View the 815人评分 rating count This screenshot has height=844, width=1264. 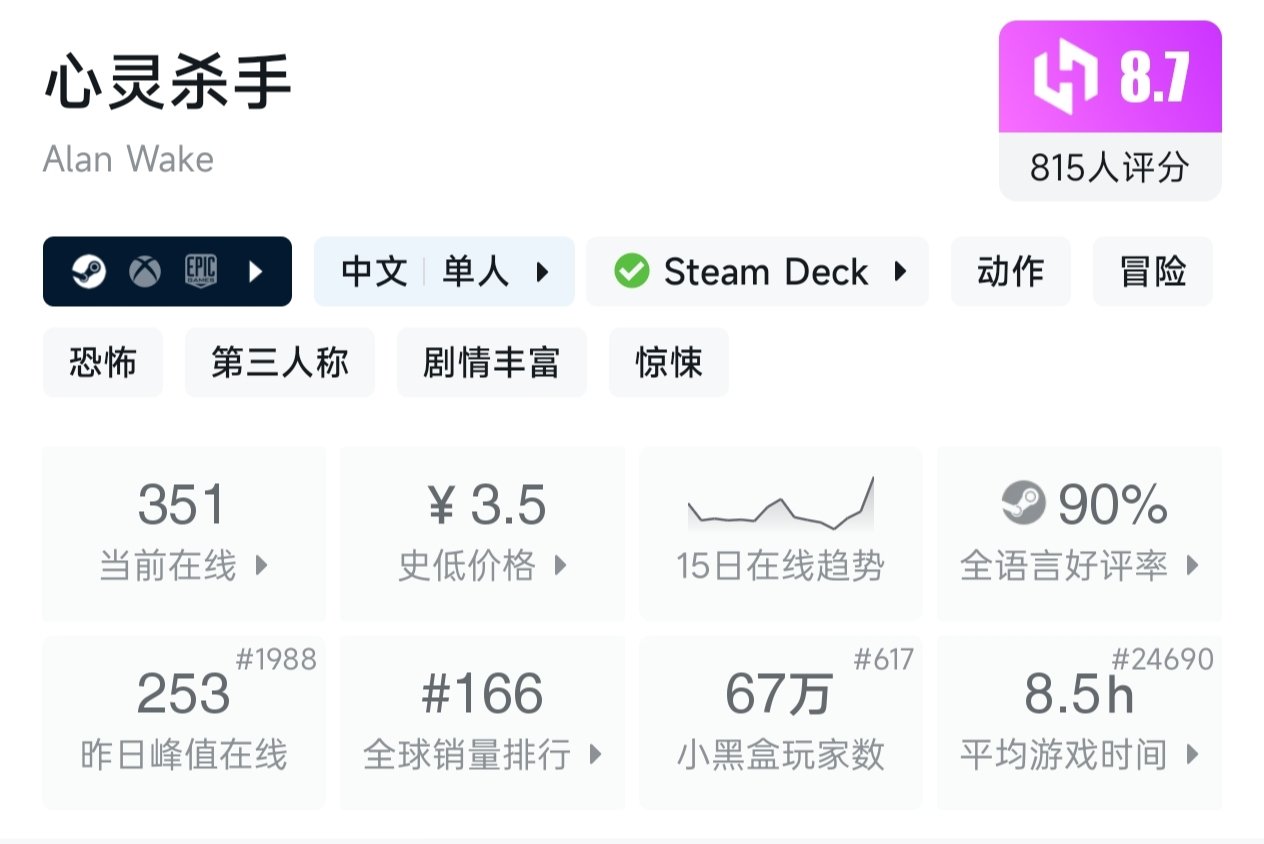pyautogui.click(x=1109, y=167)
